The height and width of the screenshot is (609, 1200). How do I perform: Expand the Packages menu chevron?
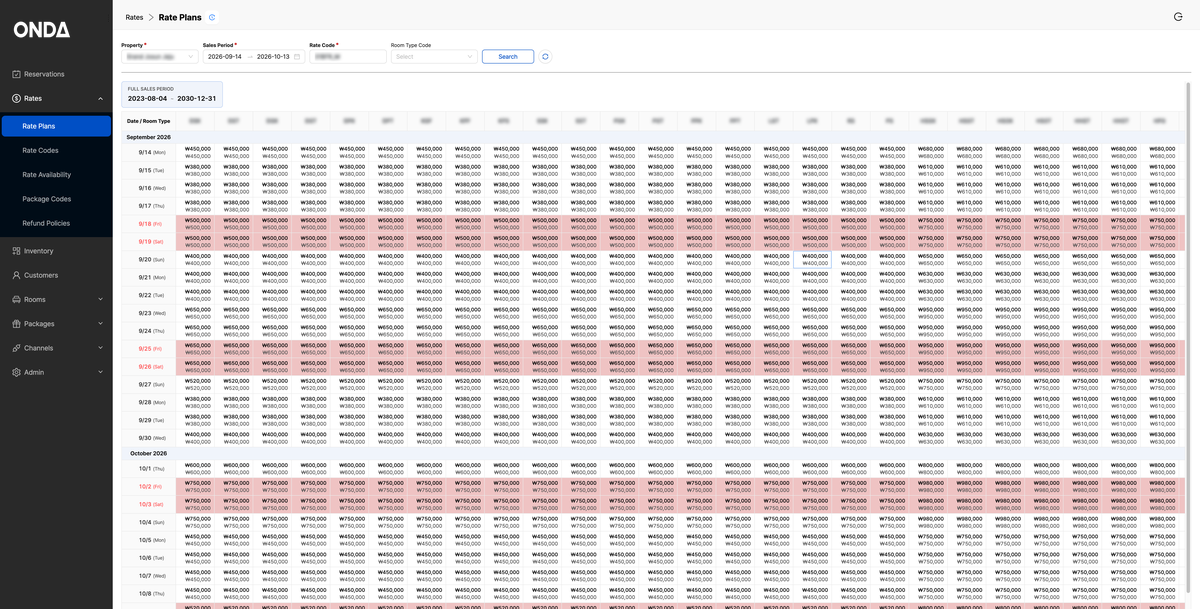100,324
